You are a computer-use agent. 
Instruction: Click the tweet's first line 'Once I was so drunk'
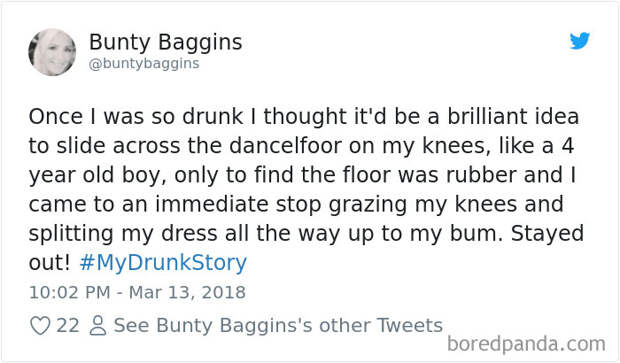pos(136,117)
